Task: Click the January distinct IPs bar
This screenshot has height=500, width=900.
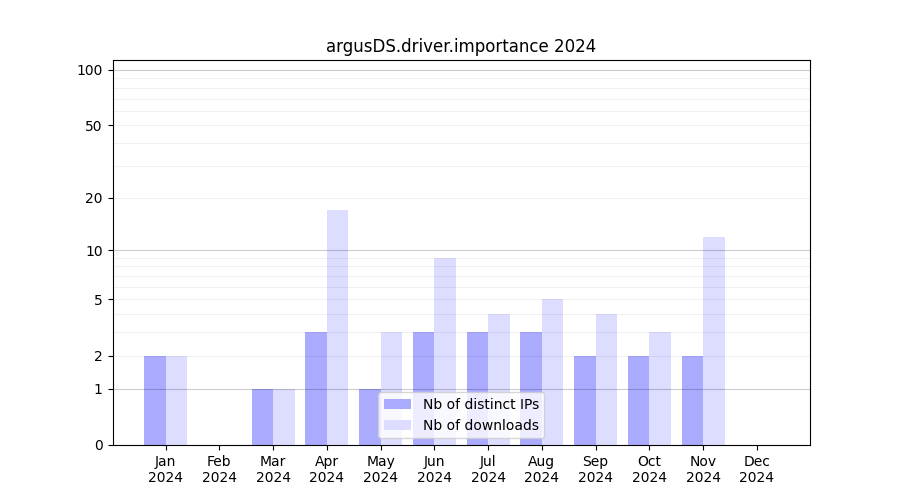Action: (x=155, y=400)
